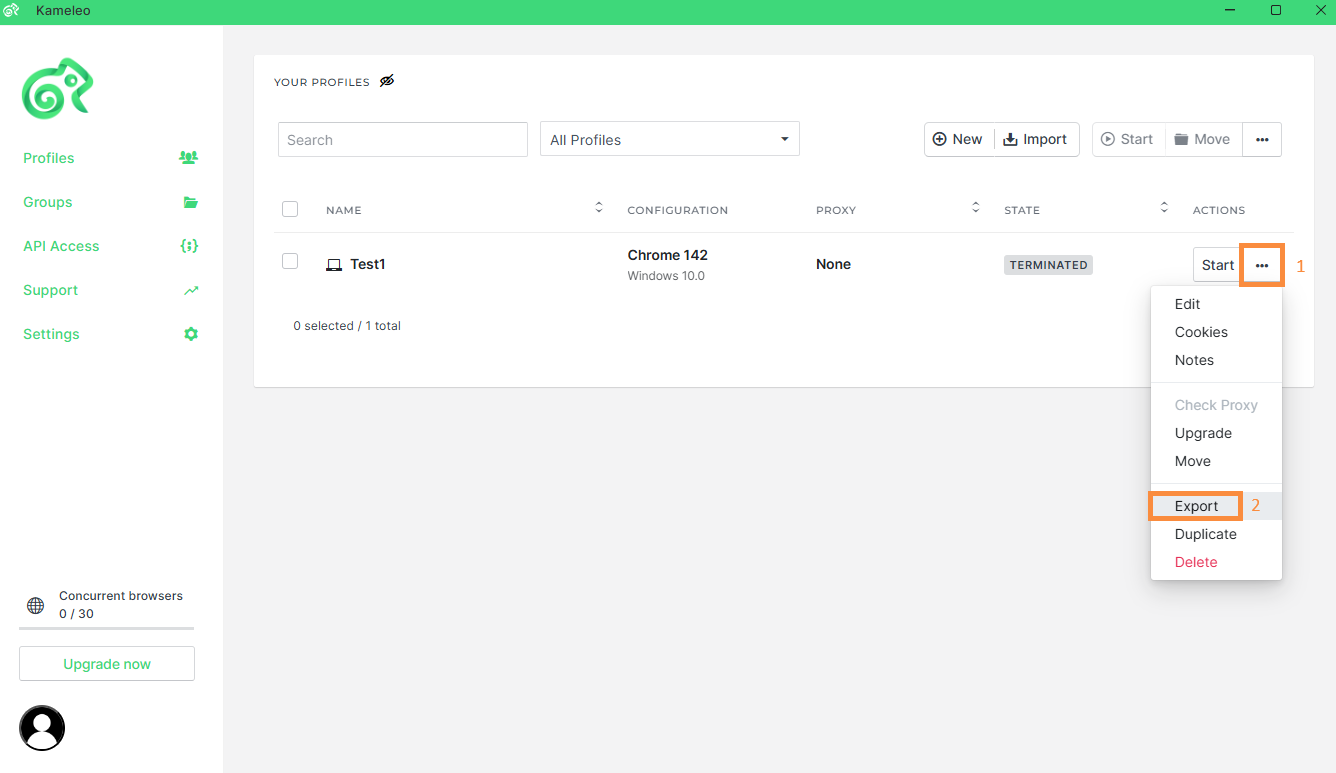Maximize the Kameleo window
The width and height of the screenshot is (1336, 773).
point(1275,10)
